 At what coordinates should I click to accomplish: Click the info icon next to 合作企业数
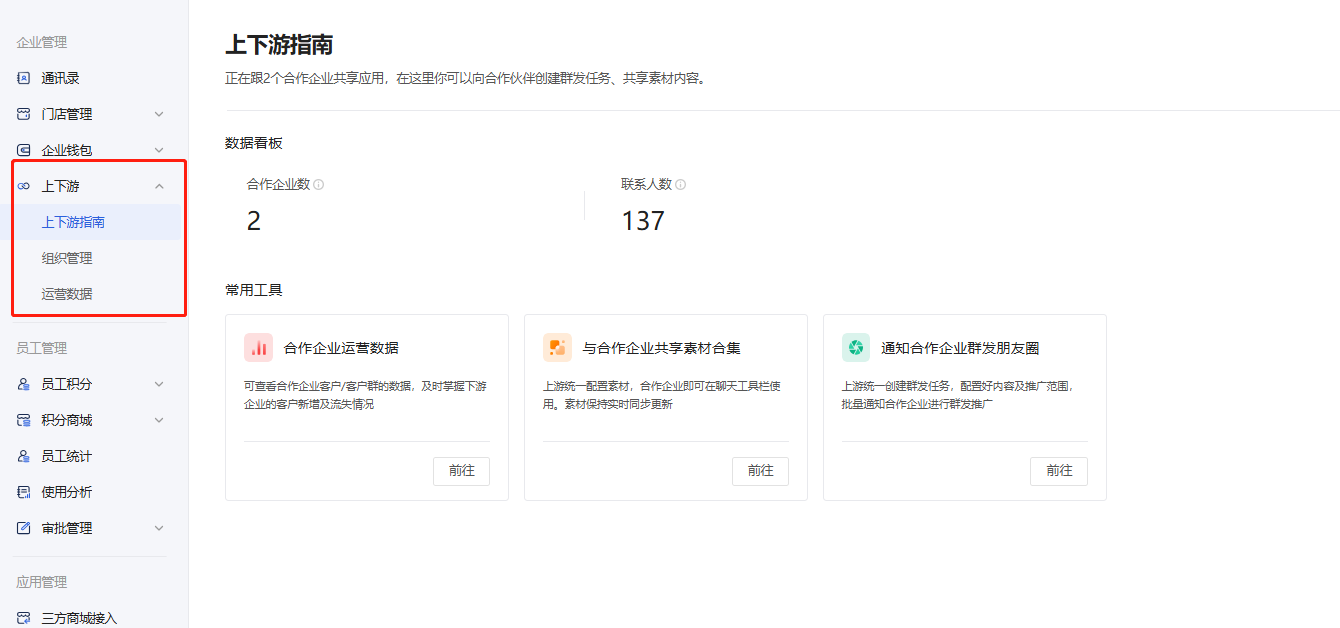(x=319, y=185)
